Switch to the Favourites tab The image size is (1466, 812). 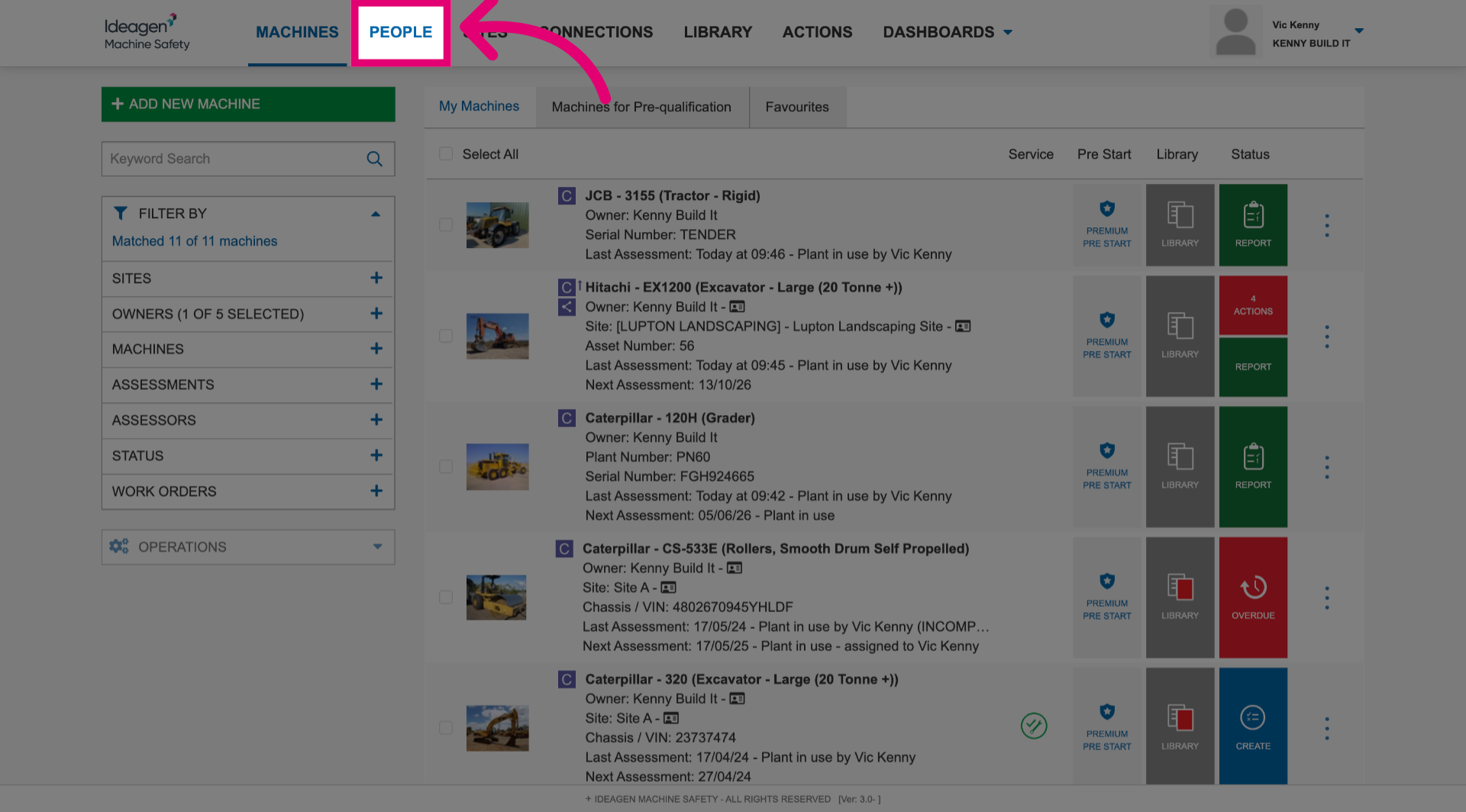(x=797, y=107)
